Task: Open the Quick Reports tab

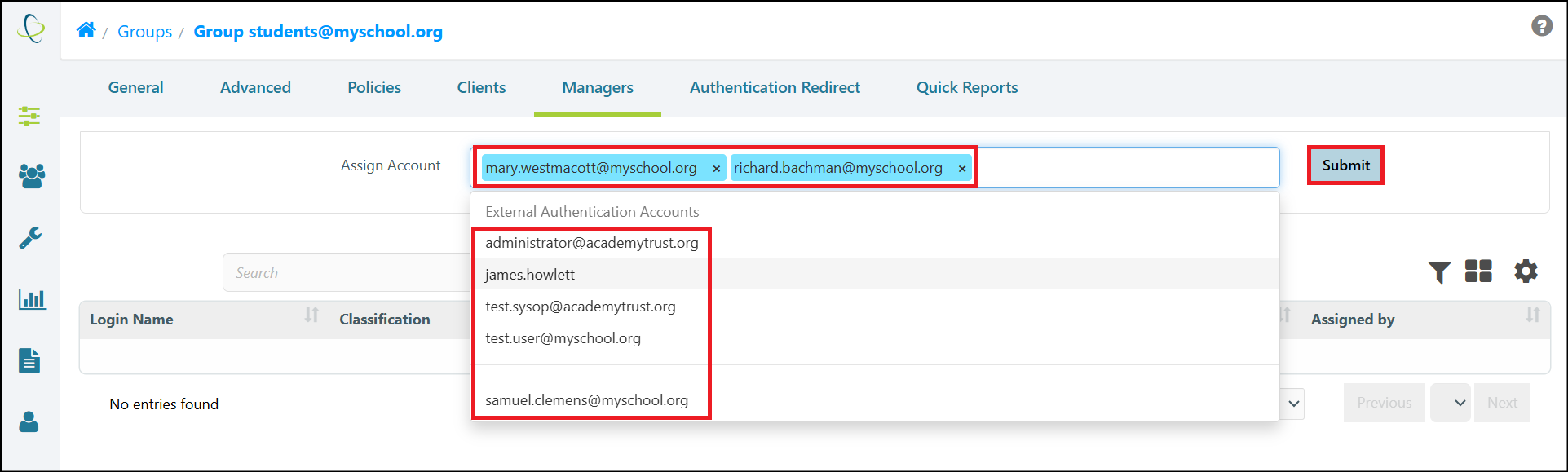Action: point(967,87)
